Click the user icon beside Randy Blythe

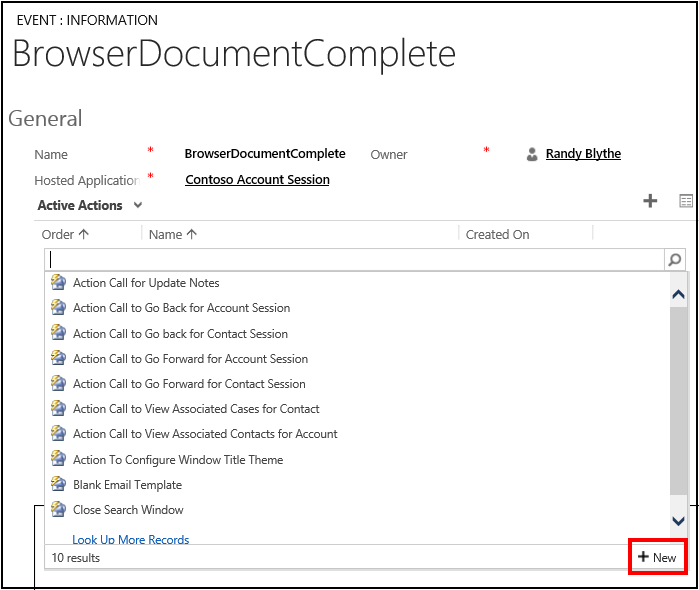pyautogui.click(x=532, y=154)
